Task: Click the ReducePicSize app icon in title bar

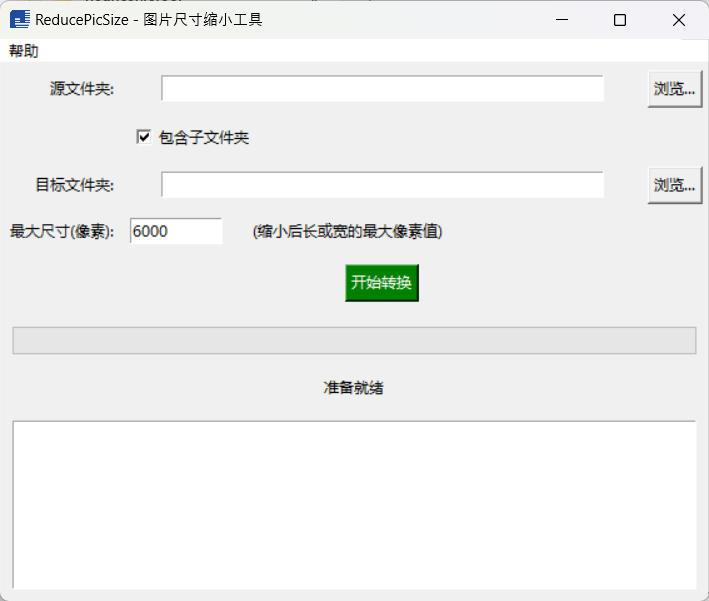Action: tap(19, 19)
